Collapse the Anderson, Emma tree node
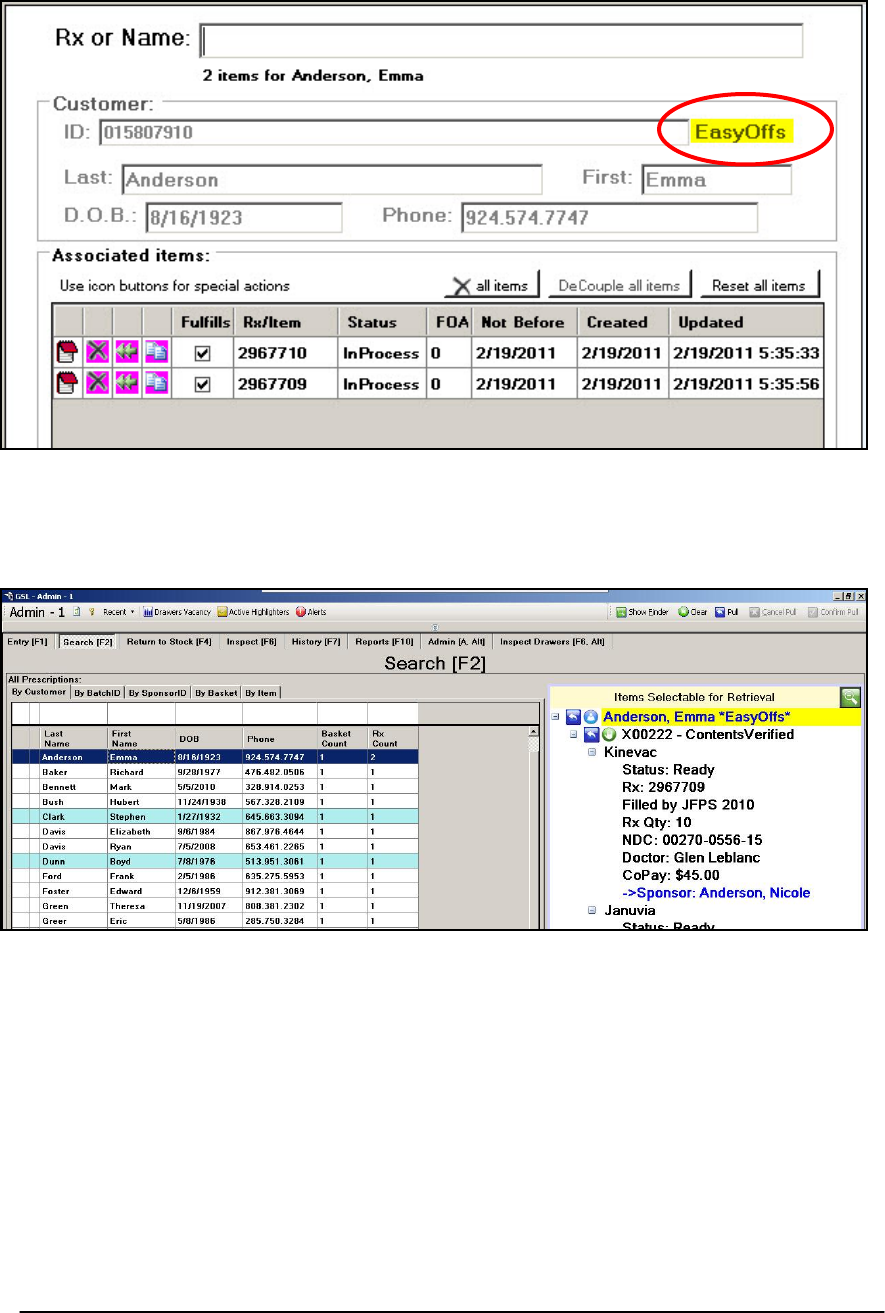Image resolution: width=885 pixels, height=1313 pixels. [555, 717]
